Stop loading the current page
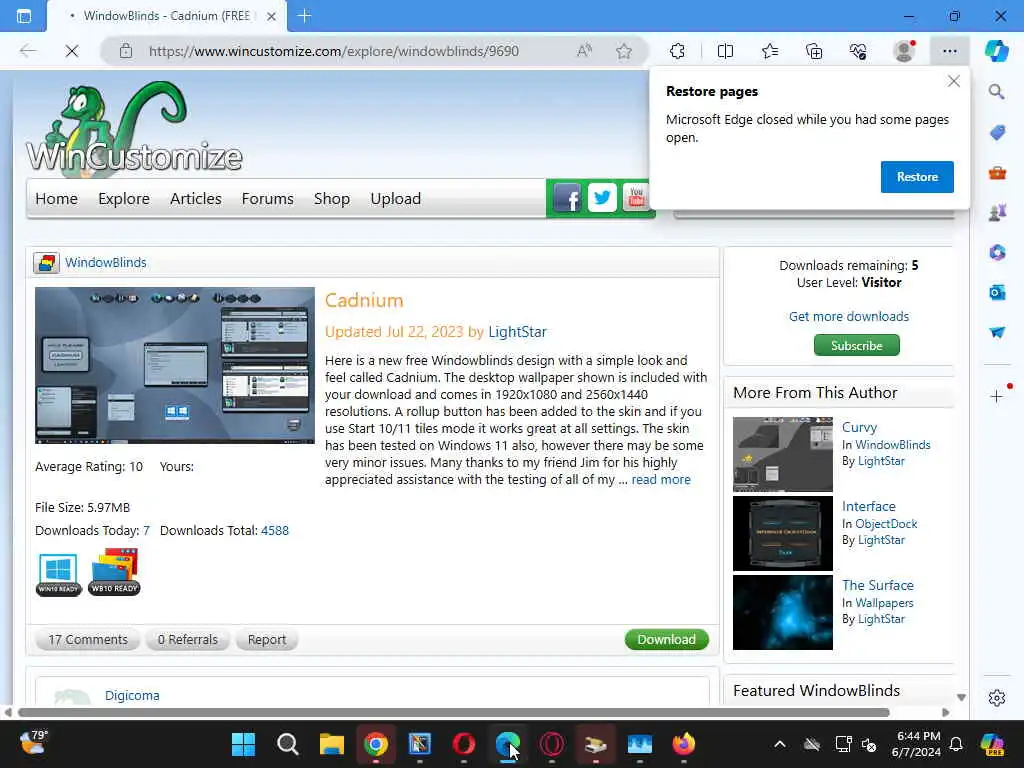 tap(72, 51)
